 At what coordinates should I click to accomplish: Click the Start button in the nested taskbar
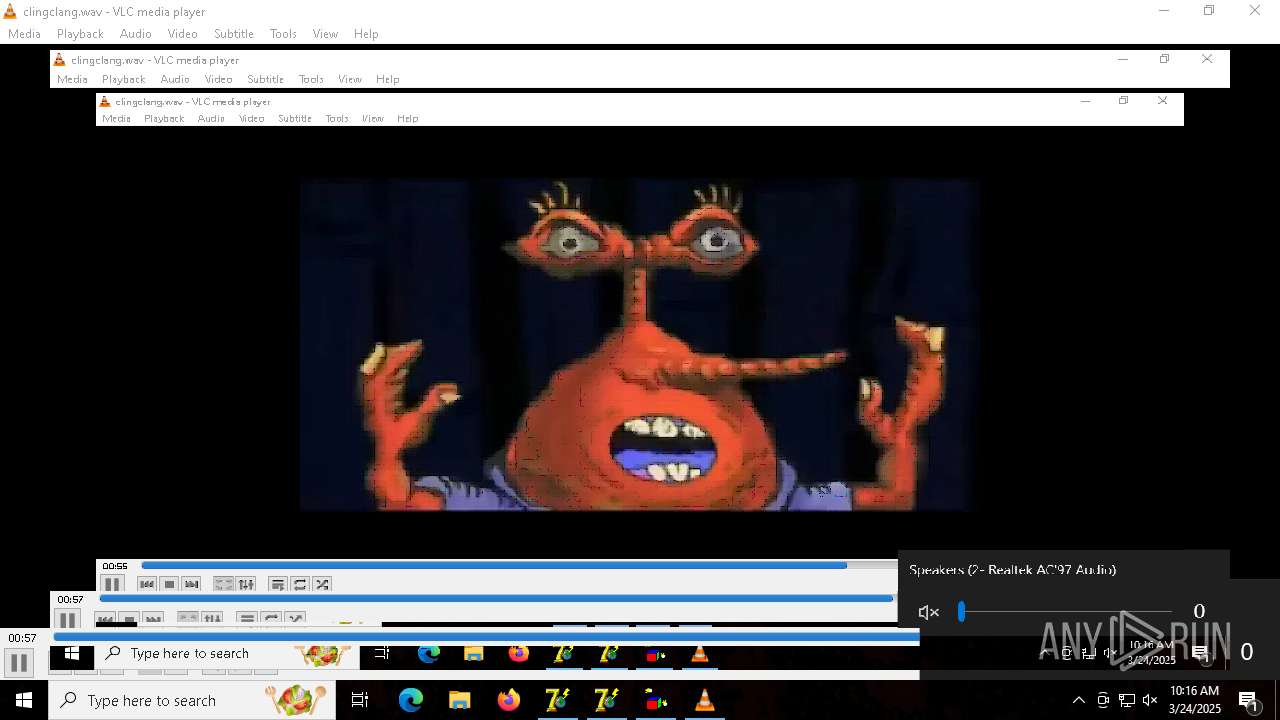coord(72,654)
